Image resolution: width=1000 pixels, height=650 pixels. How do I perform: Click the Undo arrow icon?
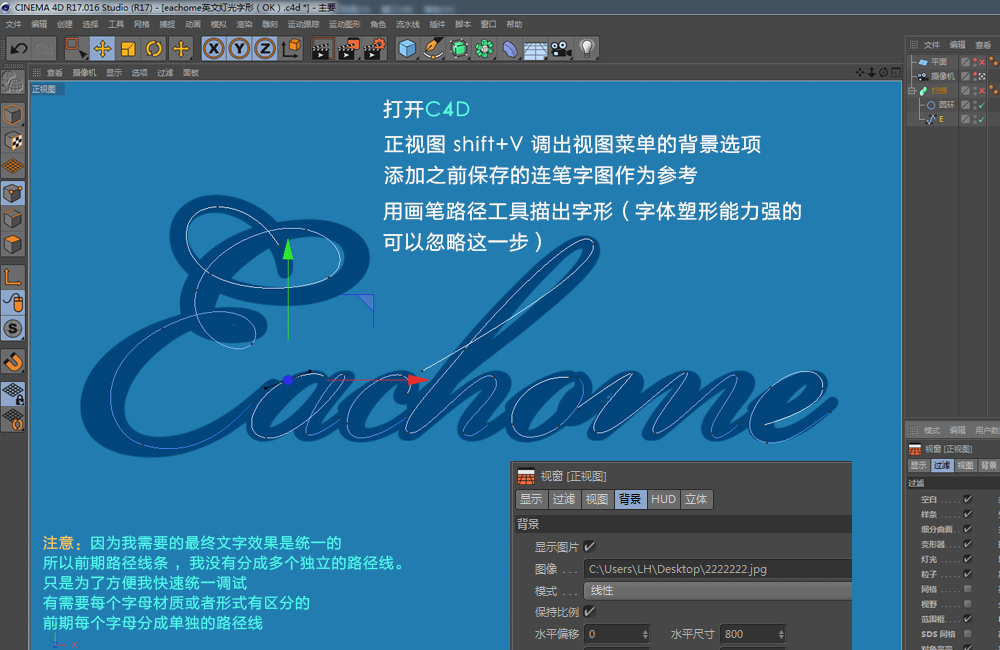[x=19, y=48]
